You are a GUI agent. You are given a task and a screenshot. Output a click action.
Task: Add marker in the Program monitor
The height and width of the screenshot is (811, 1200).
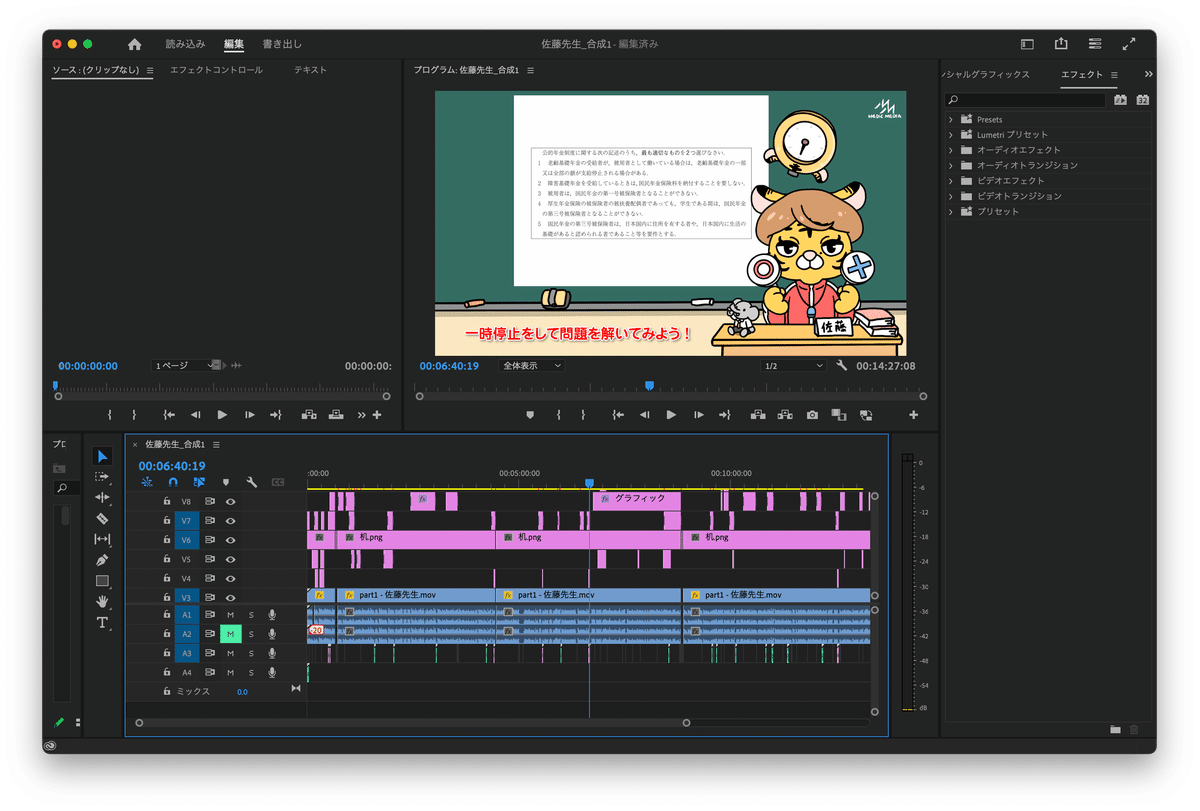click(x=530, y=415)
